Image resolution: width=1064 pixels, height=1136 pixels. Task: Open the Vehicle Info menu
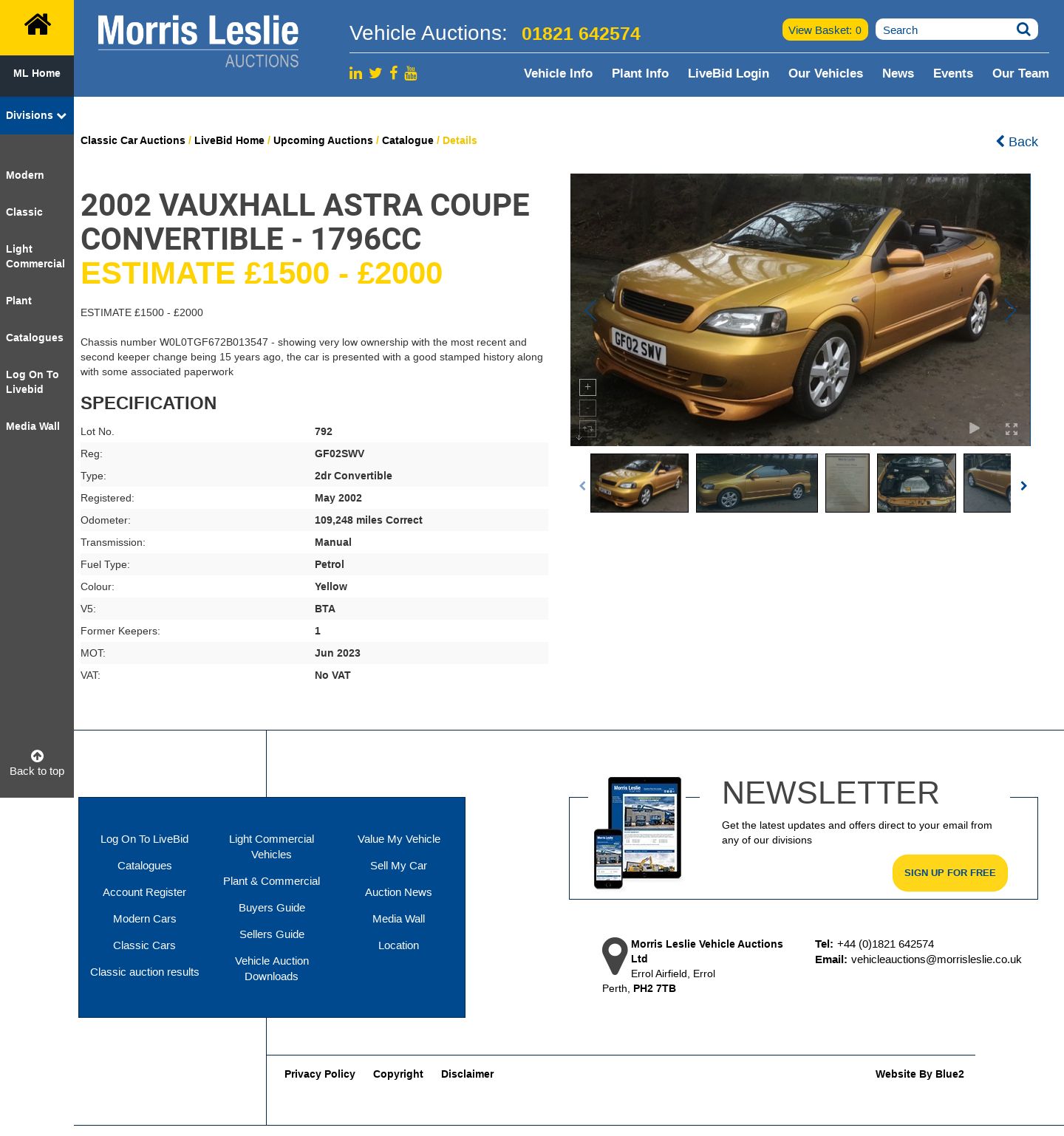(x=558, y=73)
